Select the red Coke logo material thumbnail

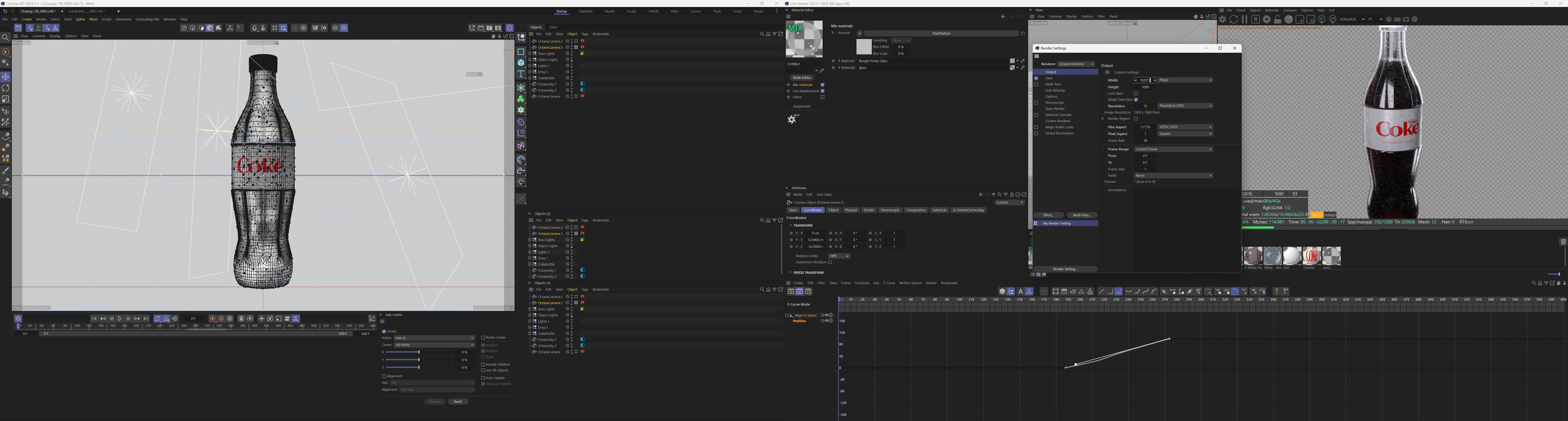coord(1311,255)
